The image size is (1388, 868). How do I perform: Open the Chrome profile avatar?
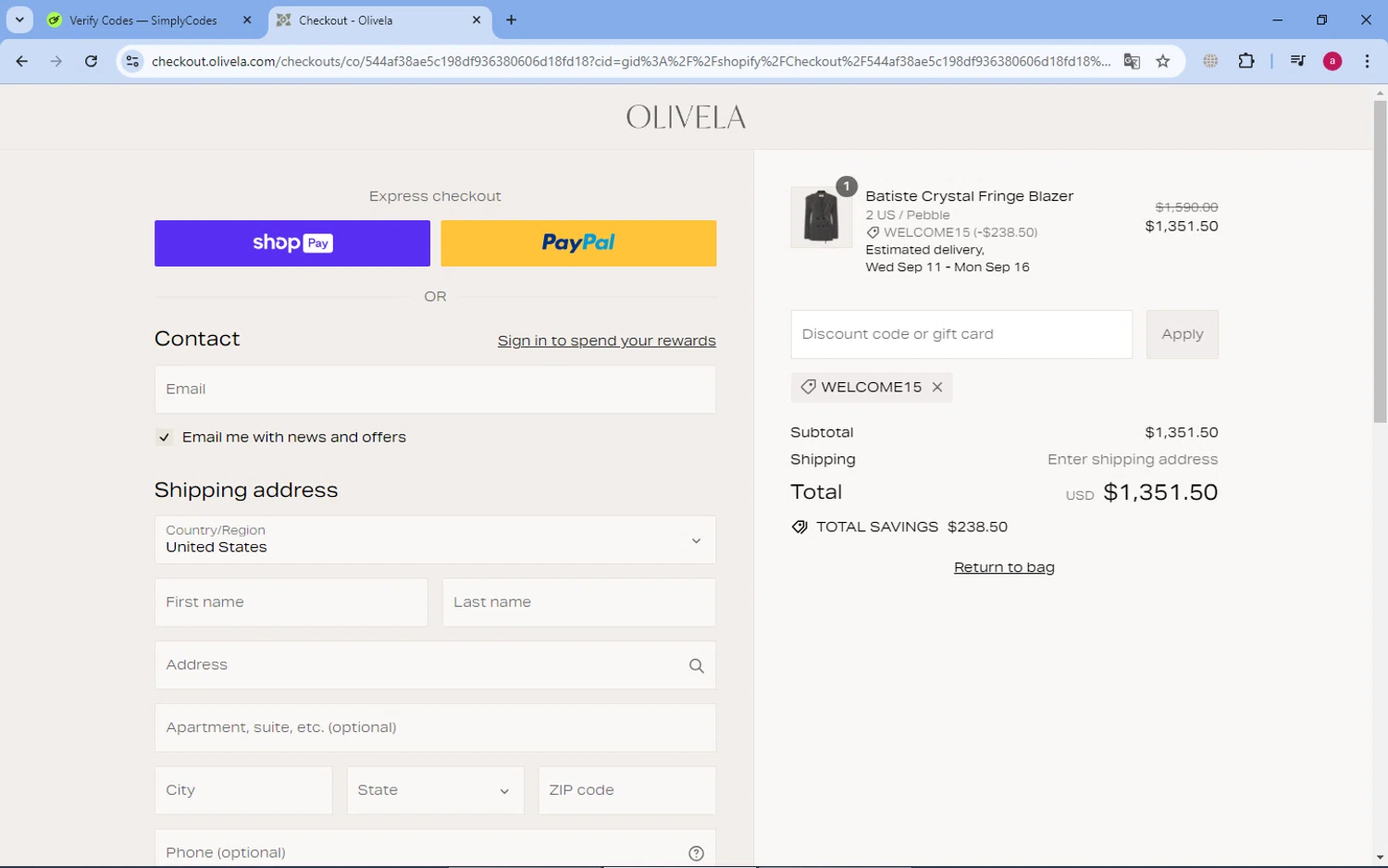1332,61
